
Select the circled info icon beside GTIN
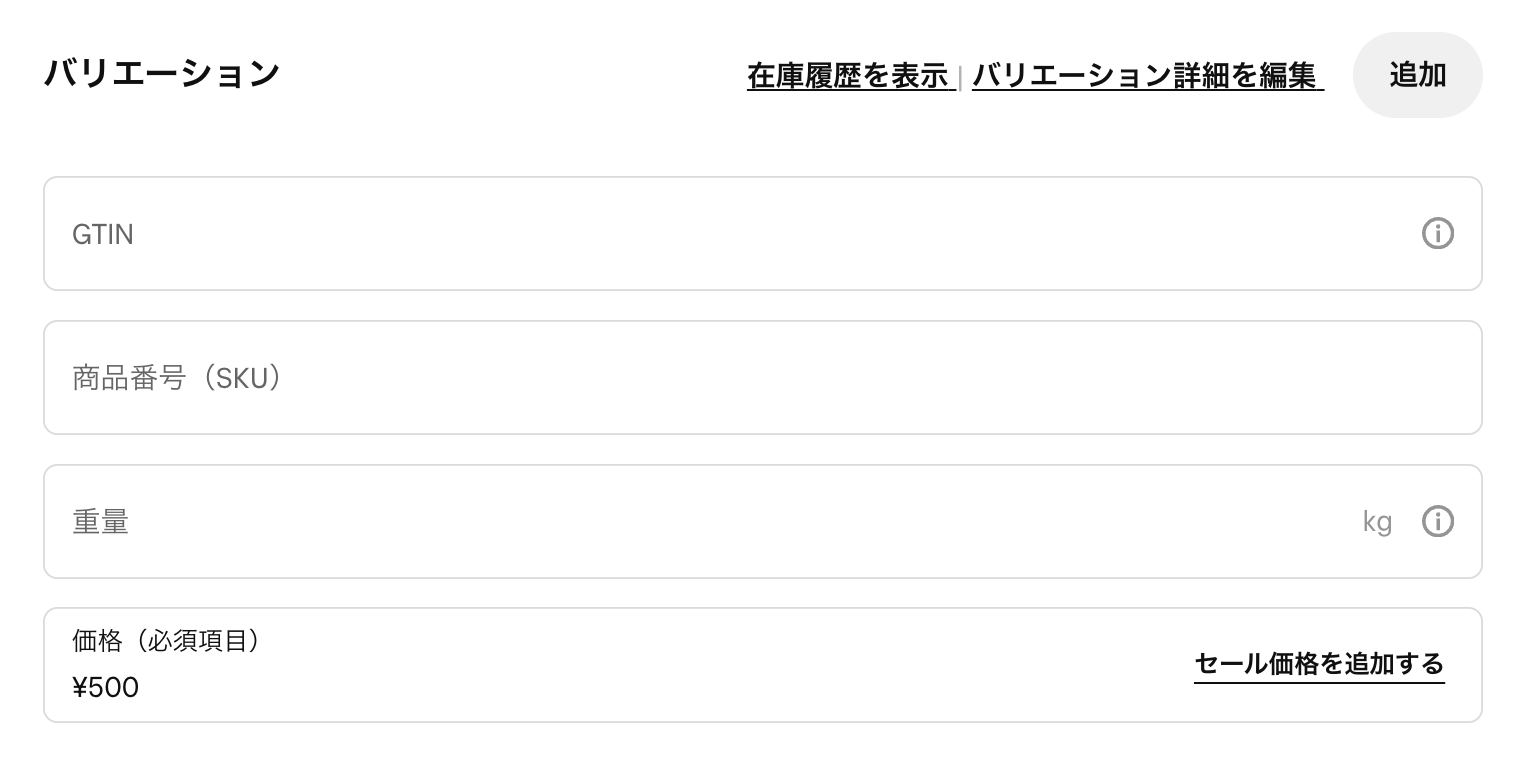click(x=1438, y=233)
